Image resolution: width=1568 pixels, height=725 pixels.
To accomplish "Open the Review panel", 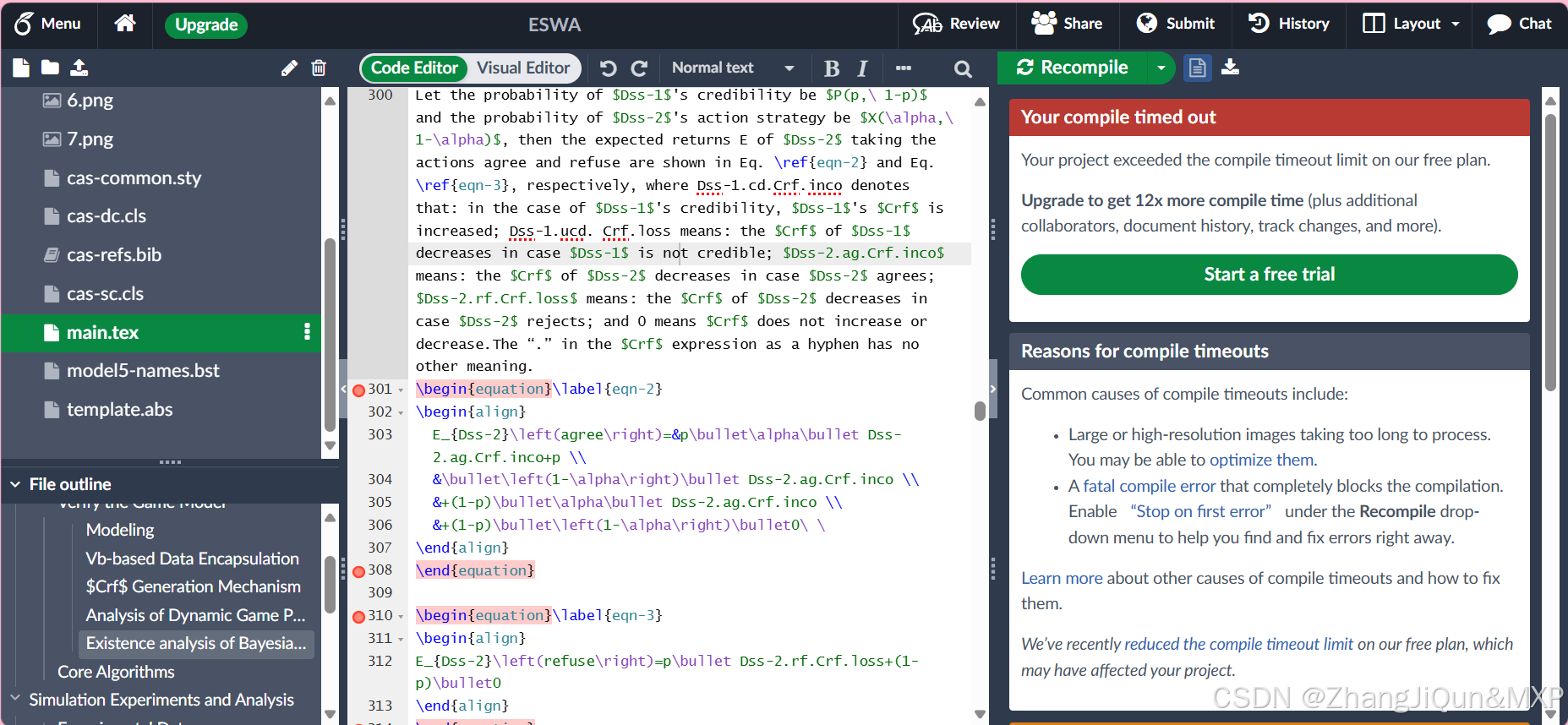I will tap(956, 24).
